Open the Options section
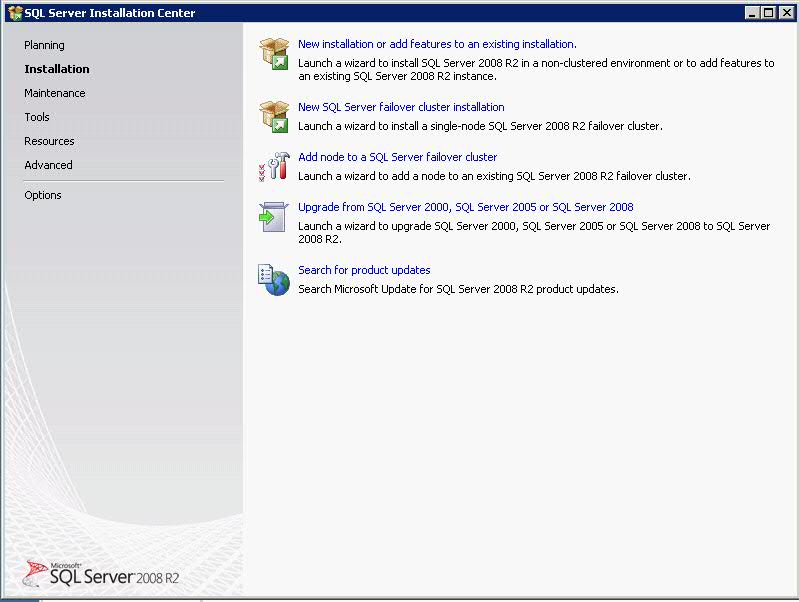 coord(43,195)
